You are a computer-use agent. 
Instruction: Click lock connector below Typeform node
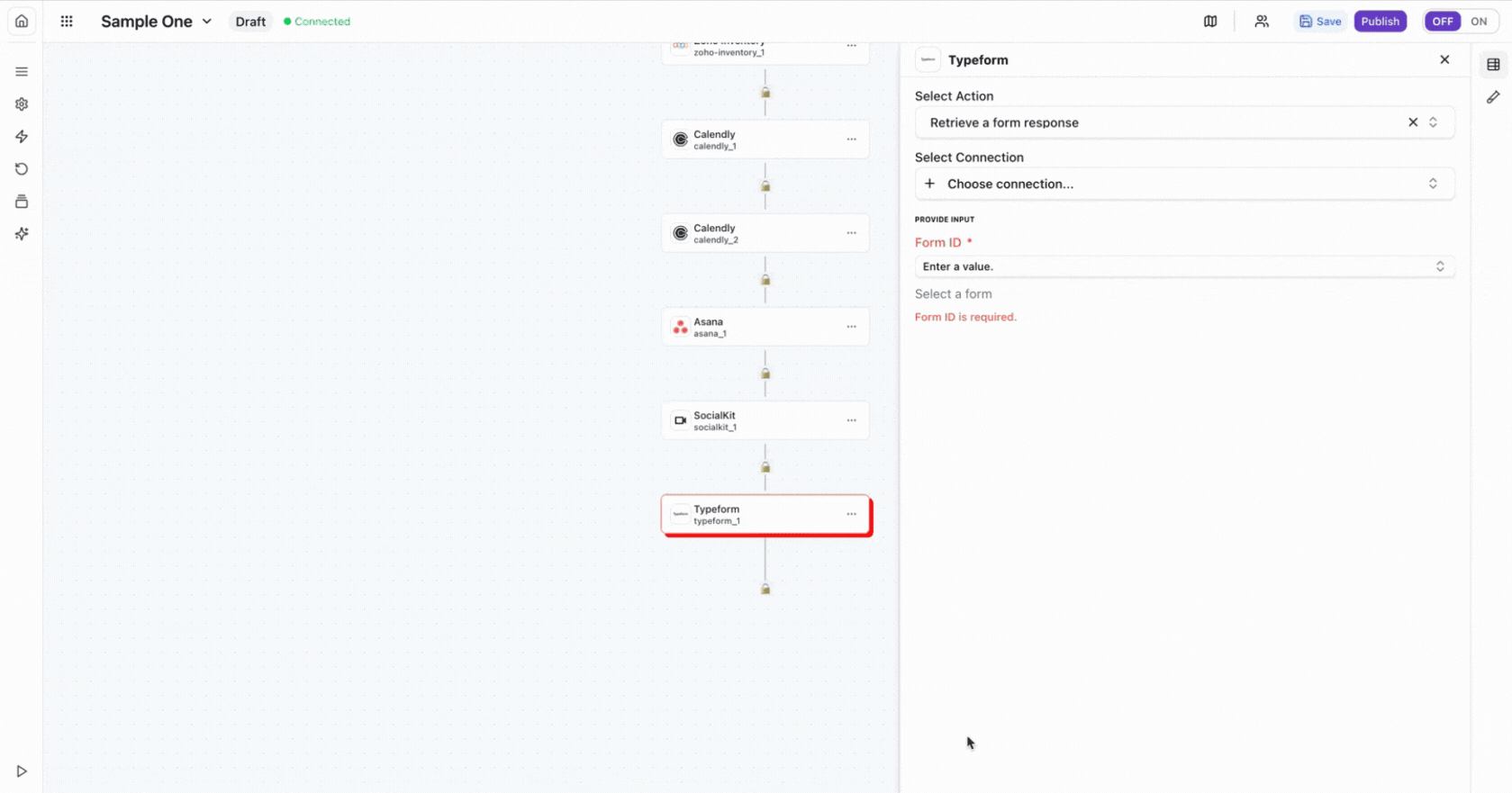(765, 589)
